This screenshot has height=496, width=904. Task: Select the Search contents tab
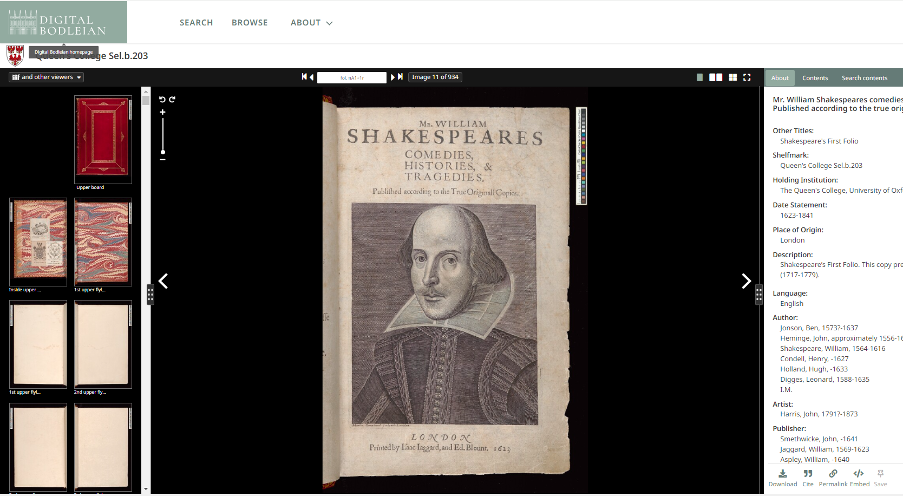864,78
